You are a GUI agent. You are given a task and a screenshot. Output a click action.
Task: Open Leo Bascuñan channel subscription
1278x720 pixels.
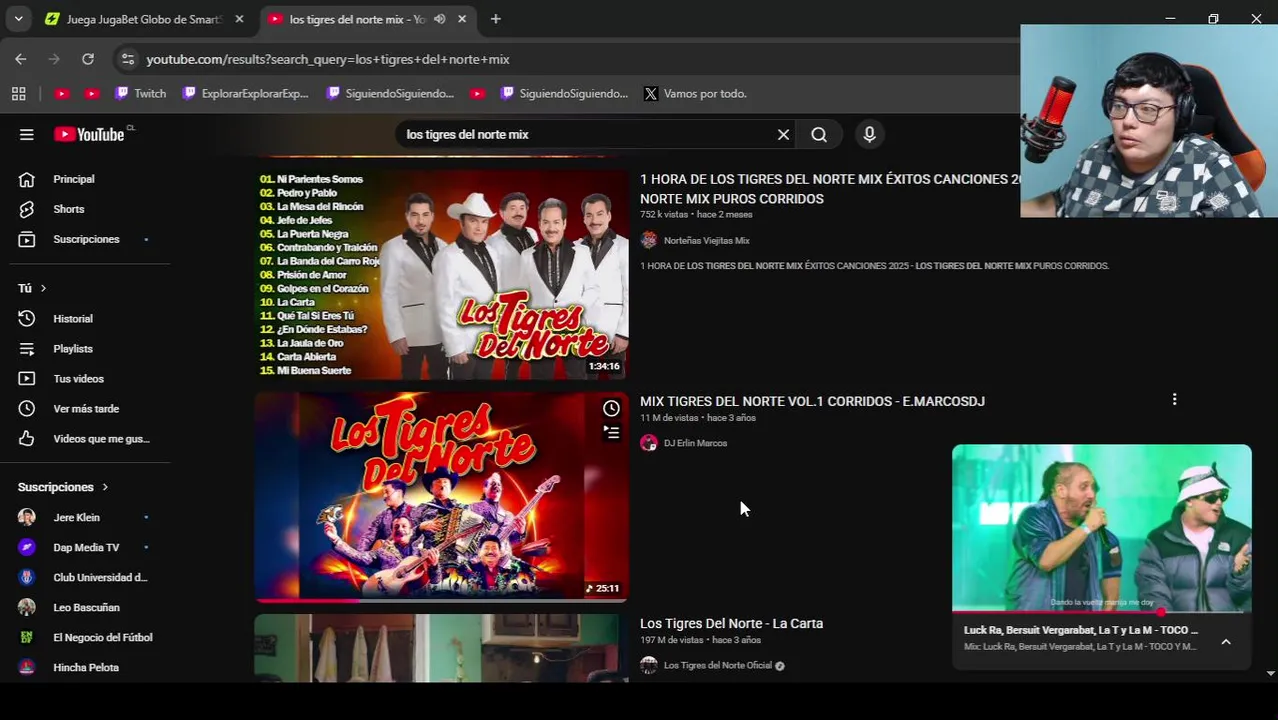[84, 607]
